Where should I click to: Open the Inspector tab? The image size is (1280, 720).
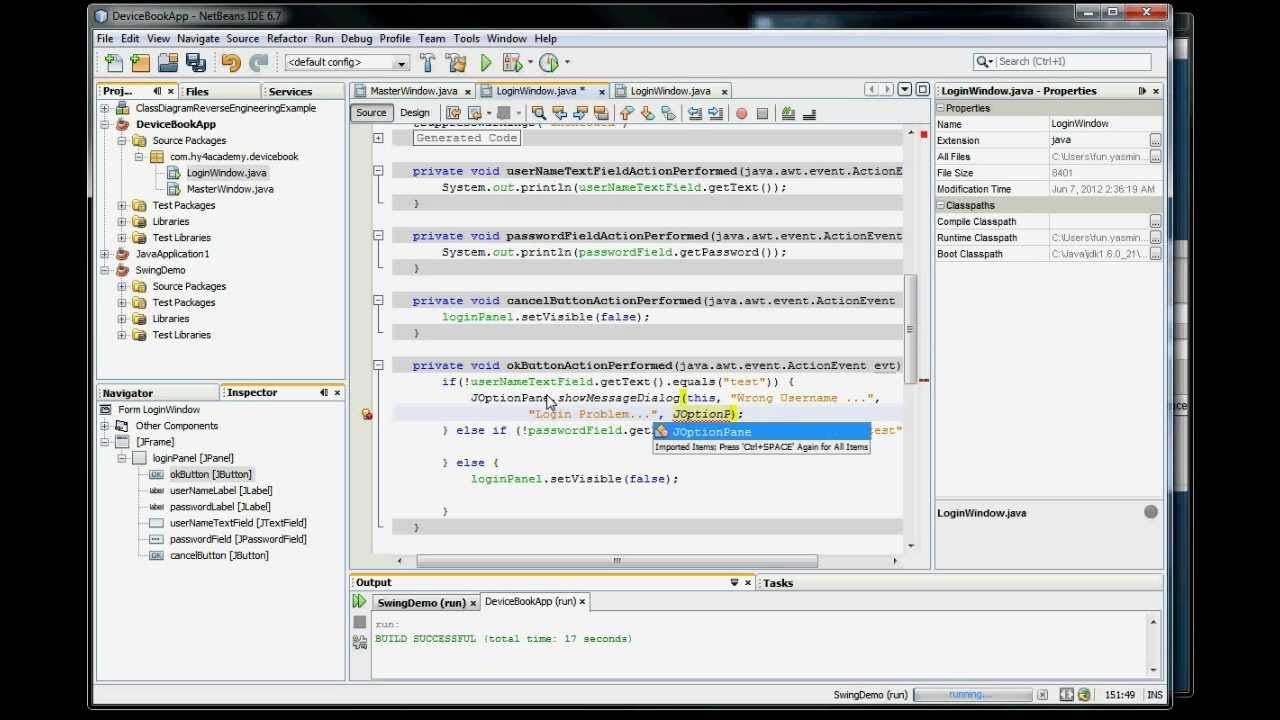pyautogui.click(x=252, y=393)
